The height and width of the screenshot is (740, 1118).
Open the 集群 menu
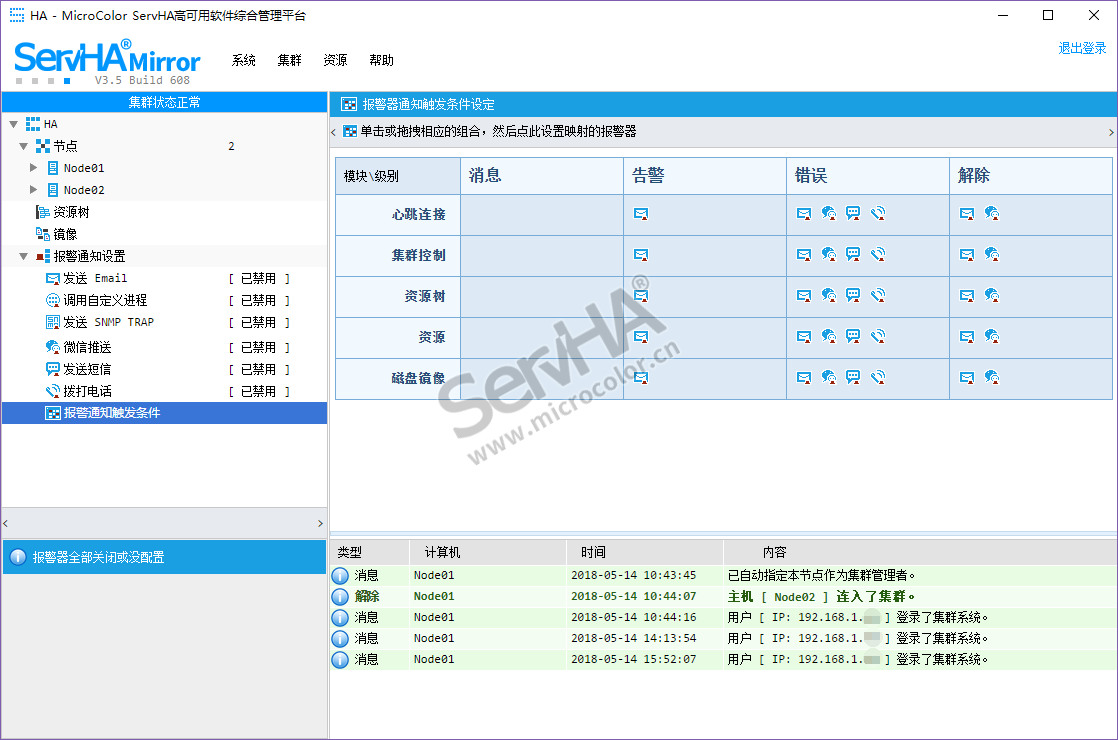point(289,60)
